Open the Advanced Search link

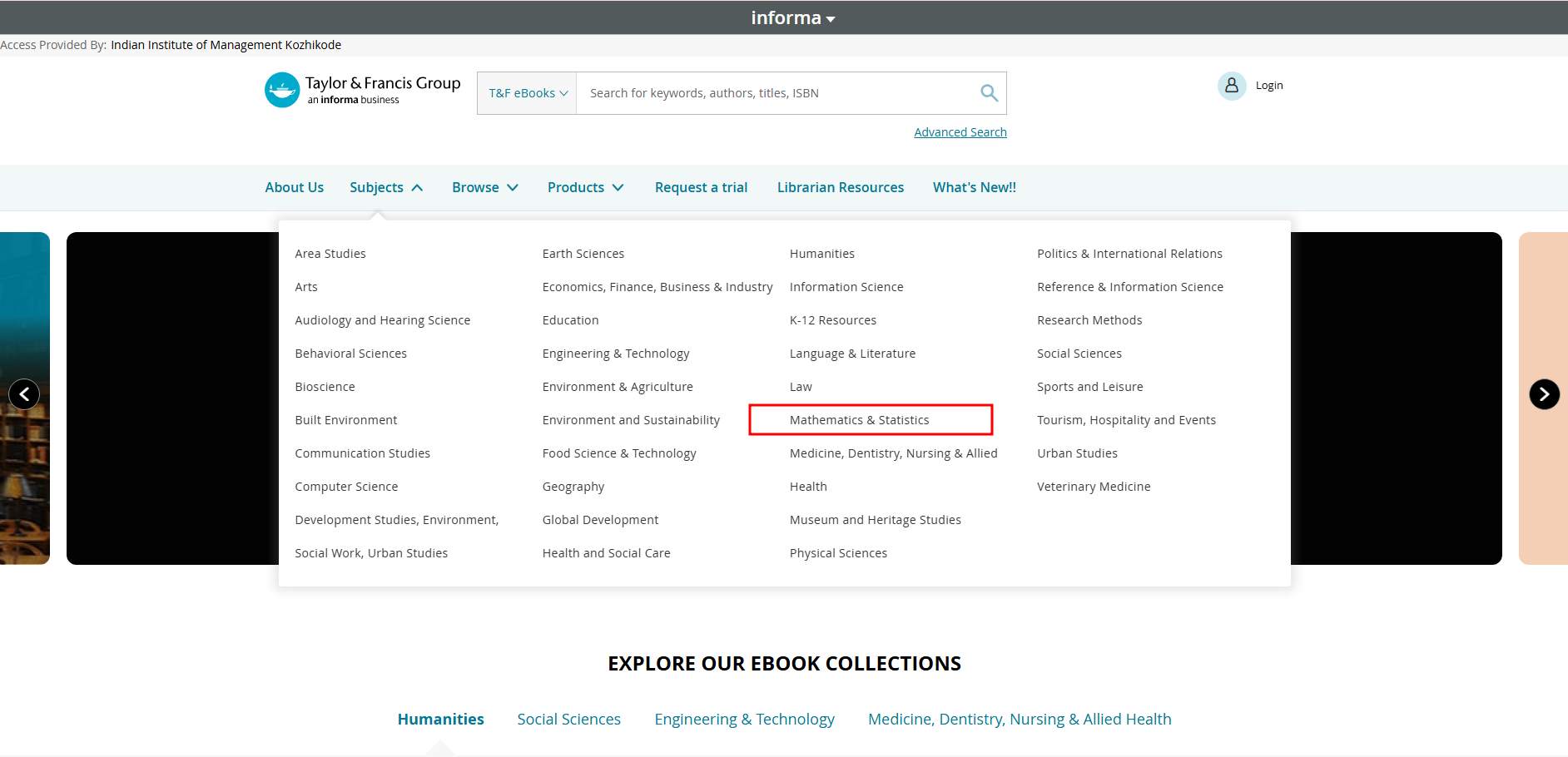tap(960, 132)
